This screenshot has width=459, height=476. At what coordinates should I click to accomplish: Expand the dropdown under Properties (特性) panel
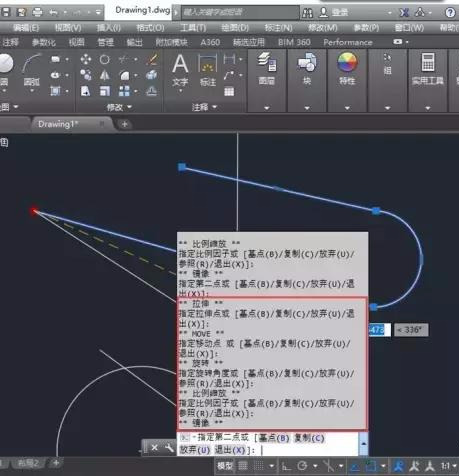(347, 108)
